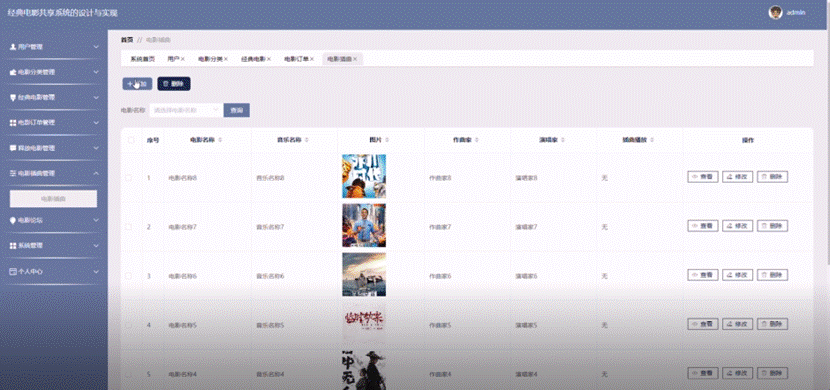Collapse the 电影插曲管理 chevron

coord(96,173)
